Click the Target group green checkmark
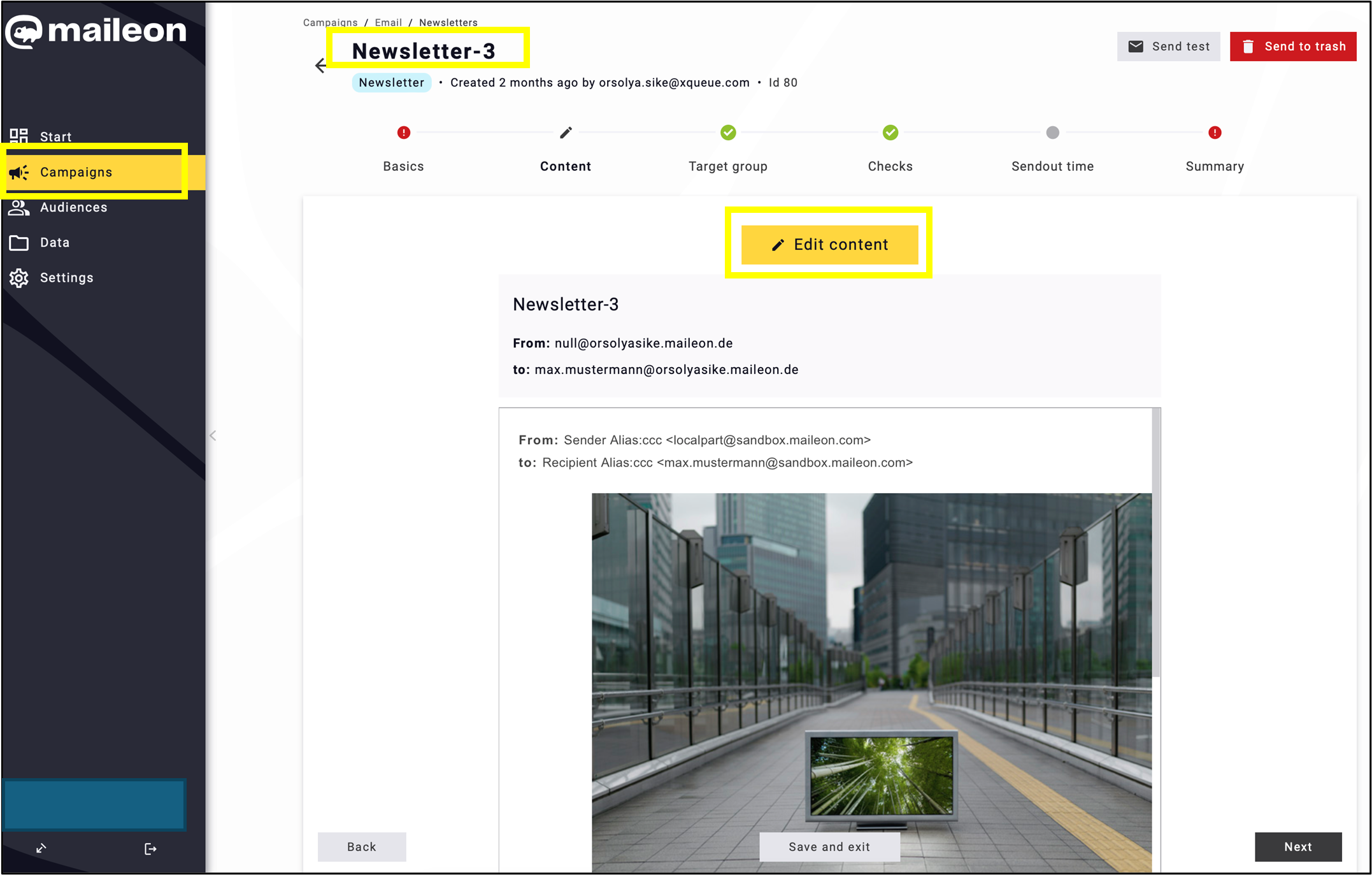The image size is (1372, 875). pyautogui.click(x=728, y=133)
